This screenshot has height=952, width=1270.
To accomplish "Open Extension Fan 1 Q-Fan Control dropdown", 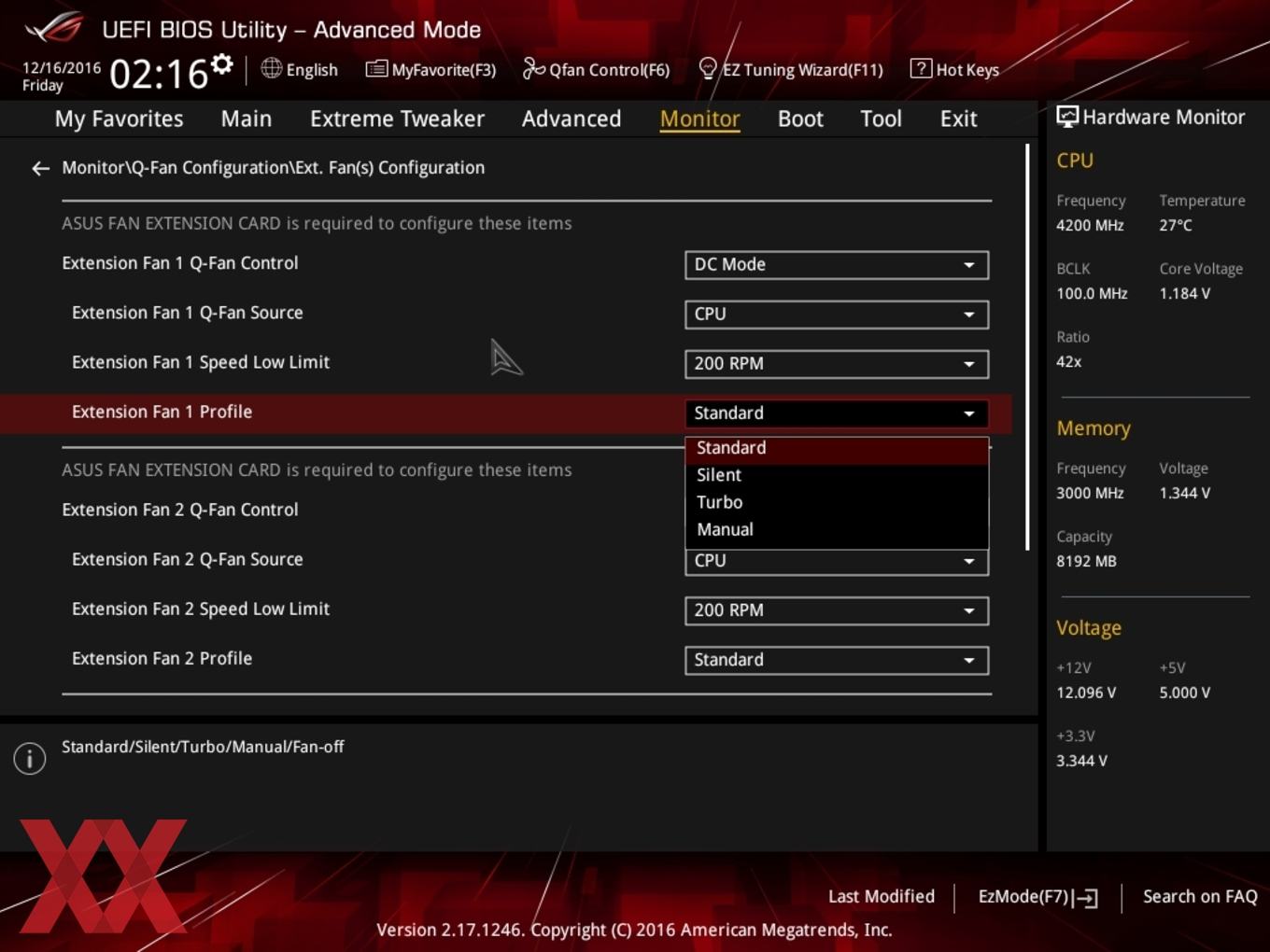I will tap(837, 264).
